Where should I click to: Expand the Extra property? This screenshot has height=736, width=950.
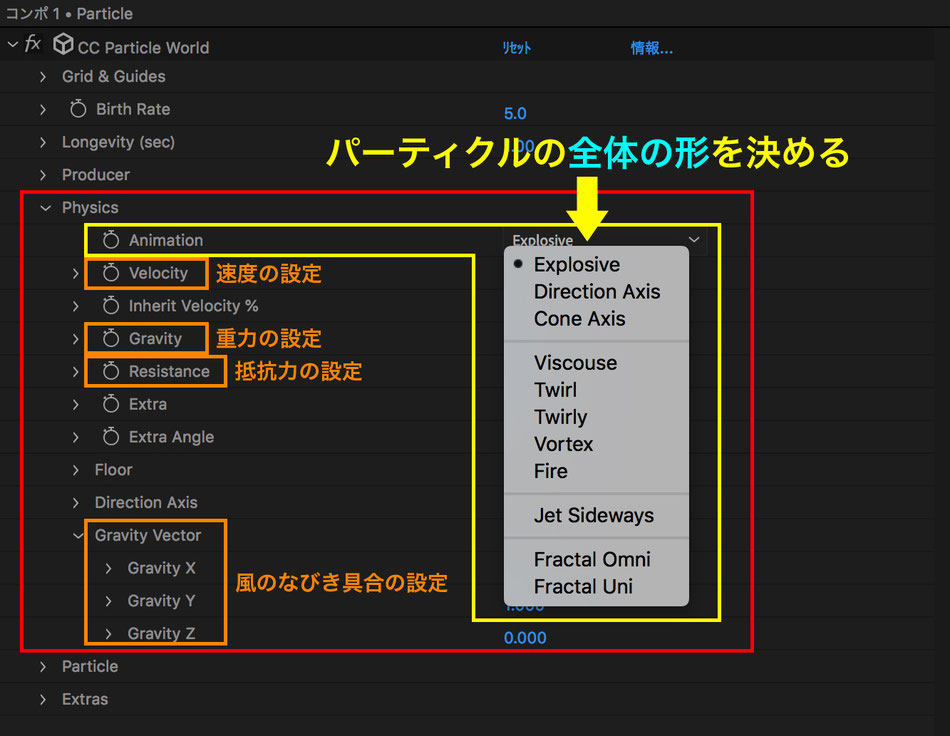pos(75,404)
